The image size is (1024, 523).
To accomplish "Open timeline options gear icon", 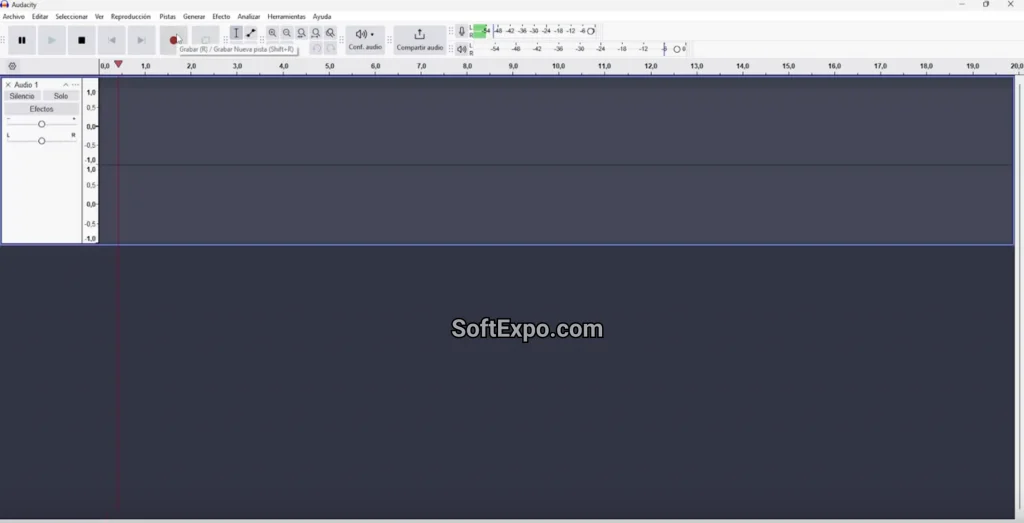I will [x=12, y=66].
